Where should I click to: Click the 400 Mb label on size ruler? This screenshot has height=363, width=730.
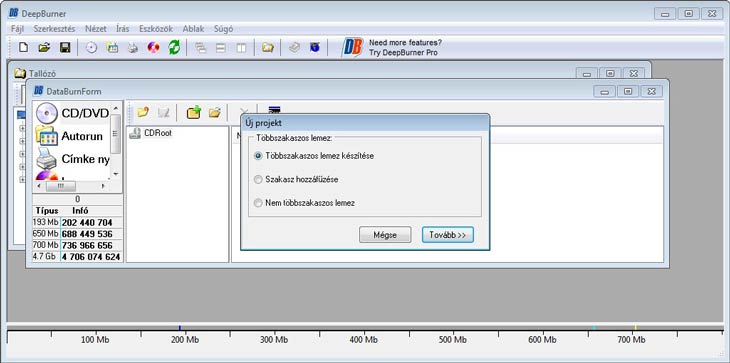click(364, 340)
